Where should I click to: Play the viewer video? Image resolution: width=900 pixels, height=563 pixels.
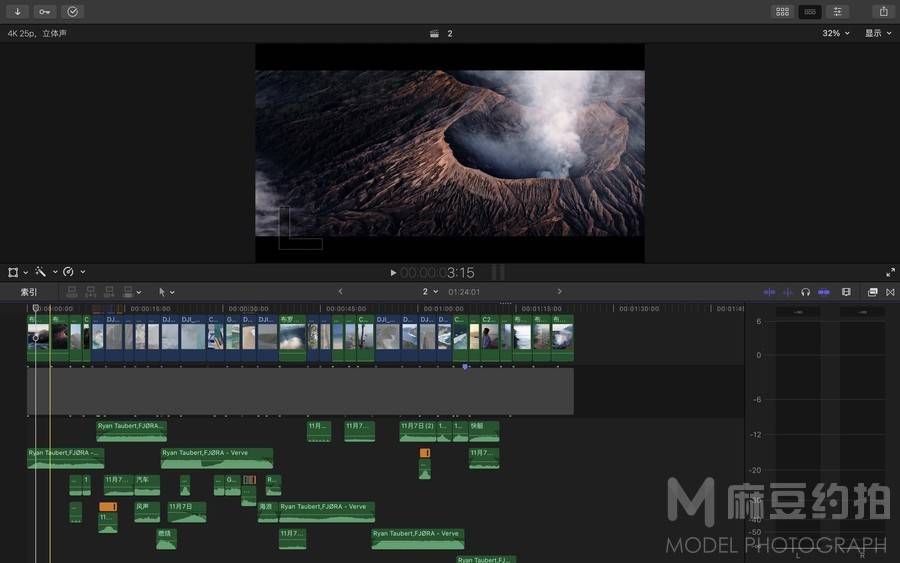coord(393,273)
